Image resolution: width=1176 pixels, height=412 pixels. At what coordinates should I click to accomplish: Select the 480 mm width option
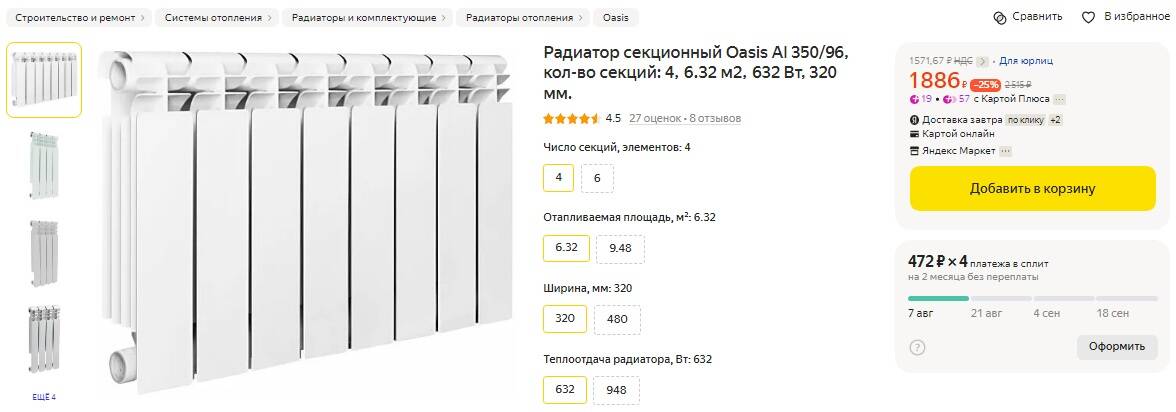617,319
